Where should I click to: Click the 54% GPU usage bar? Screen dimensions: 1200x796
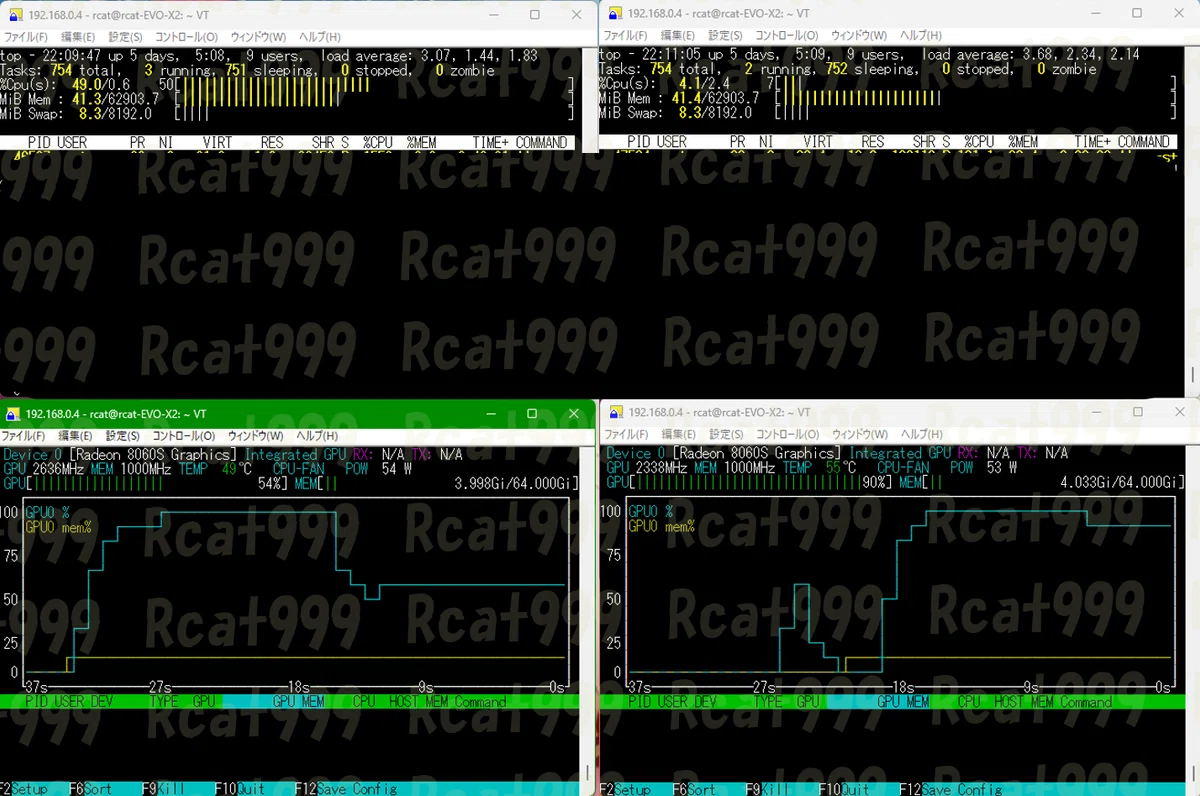pos(147,483)
